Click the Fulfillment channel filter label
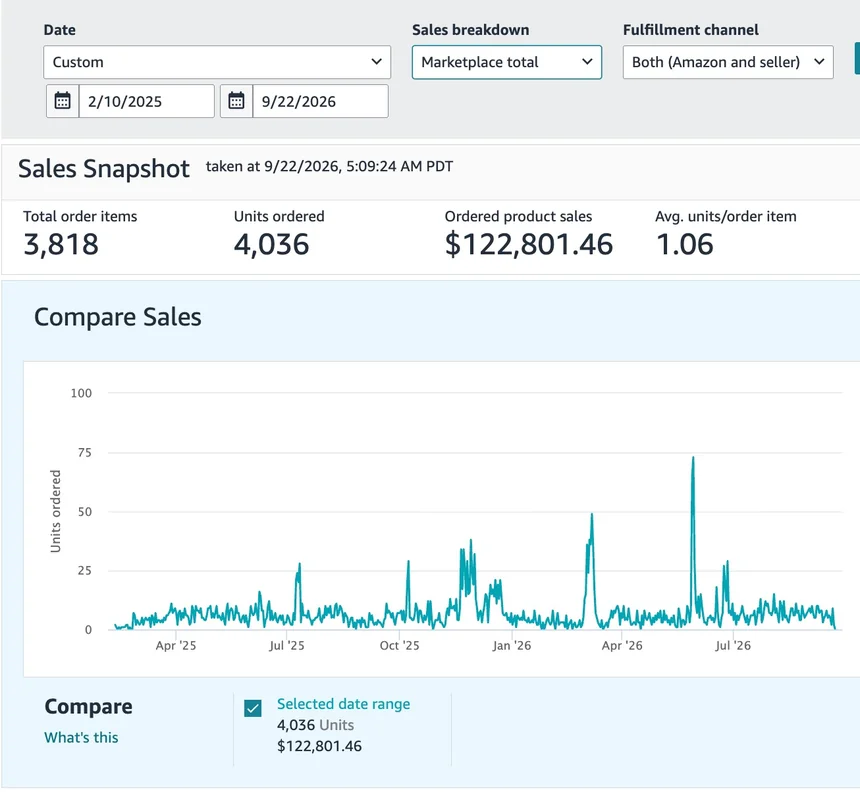Screen dimensions: 860x792 click(x=691, y=30)
